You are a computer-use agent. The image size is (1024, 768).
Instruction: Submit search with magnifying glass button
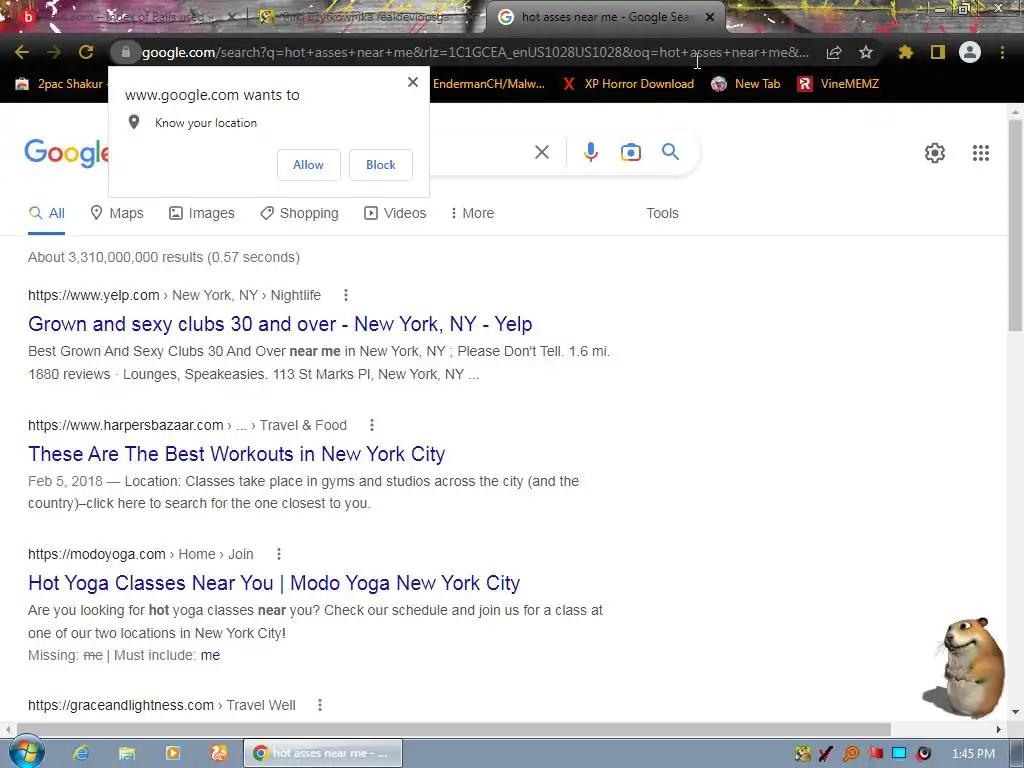[671, 152]
